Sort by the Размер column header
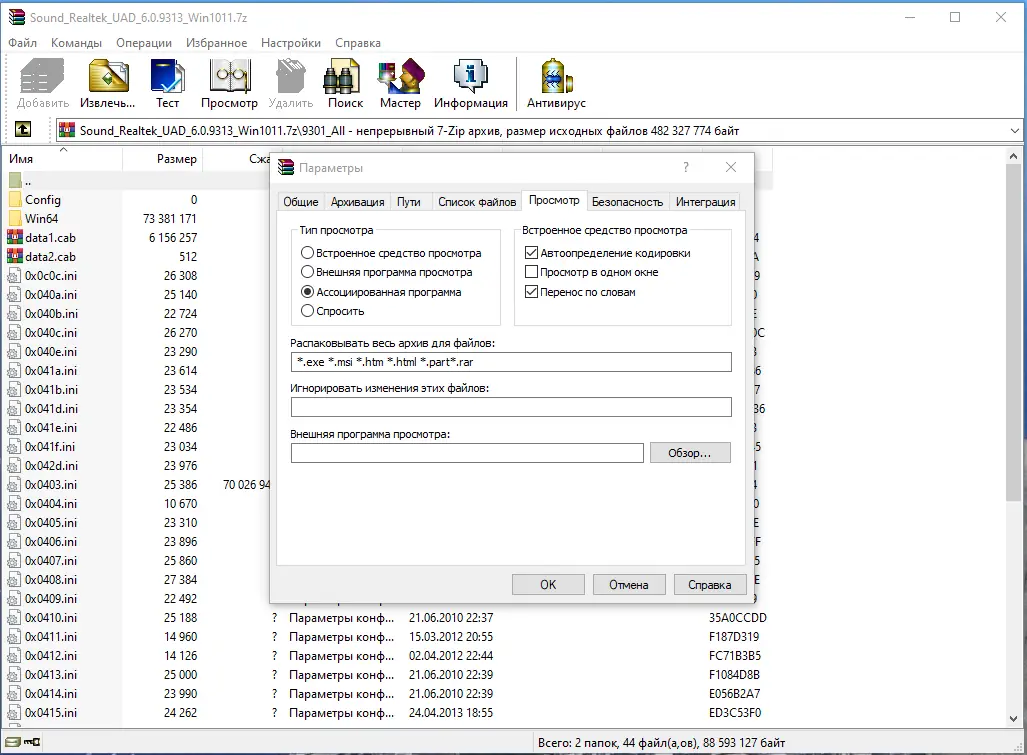Screen dimensions: 1027x755 click(177, 159)
